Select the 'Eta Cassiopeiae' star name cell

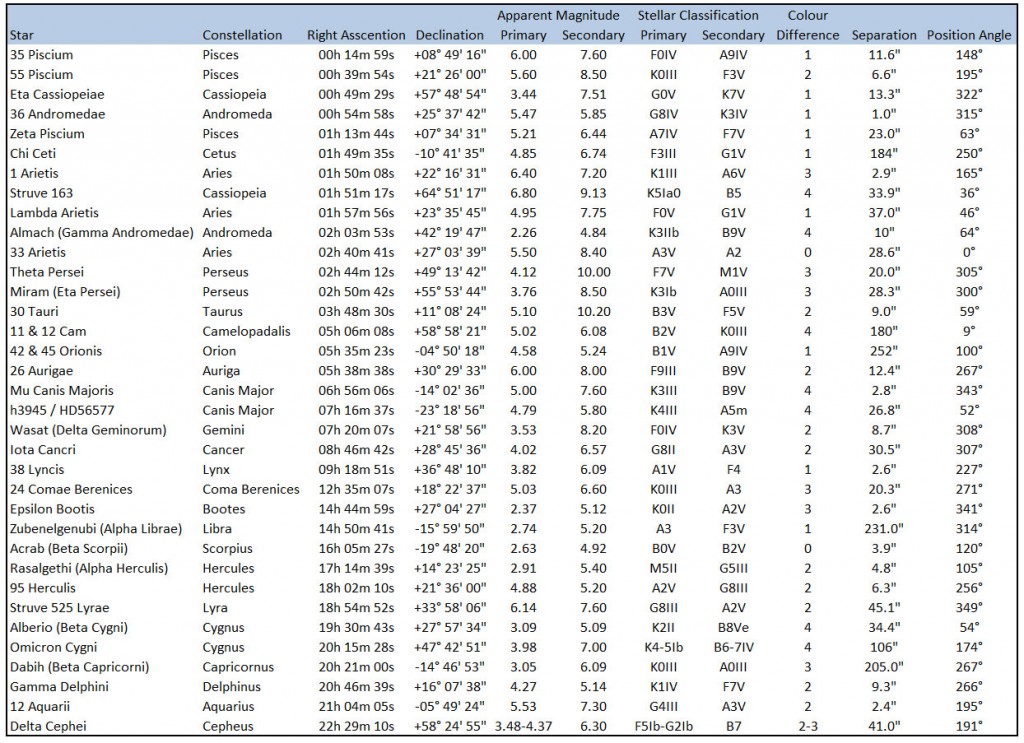tap(57, 94)
